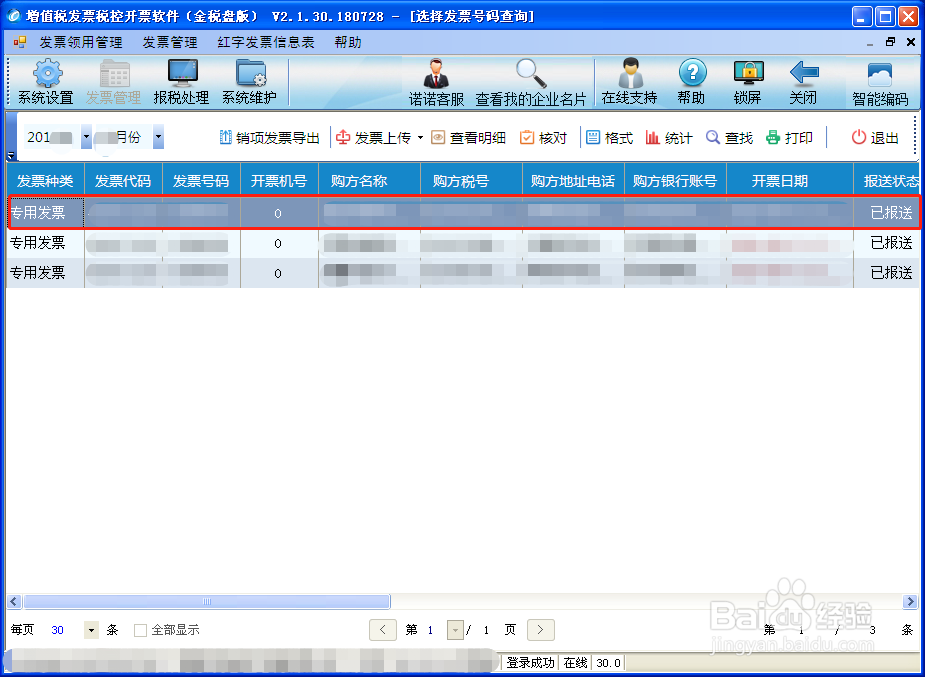Click 格式 format button
Screen dimensions: 925x677
pyautogui.click(x=609, y=138)
